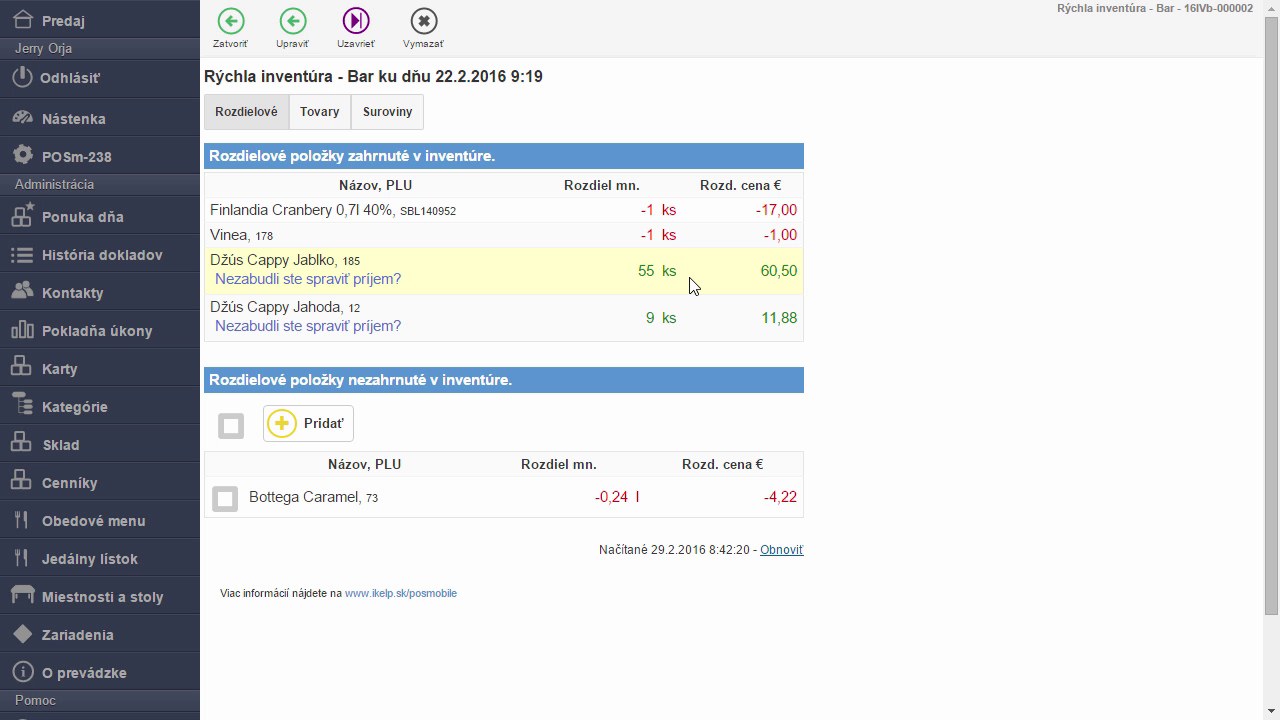This screenshot has height=720, width=1280.
Task: Click the Pridať button
Action: [308, 423]
